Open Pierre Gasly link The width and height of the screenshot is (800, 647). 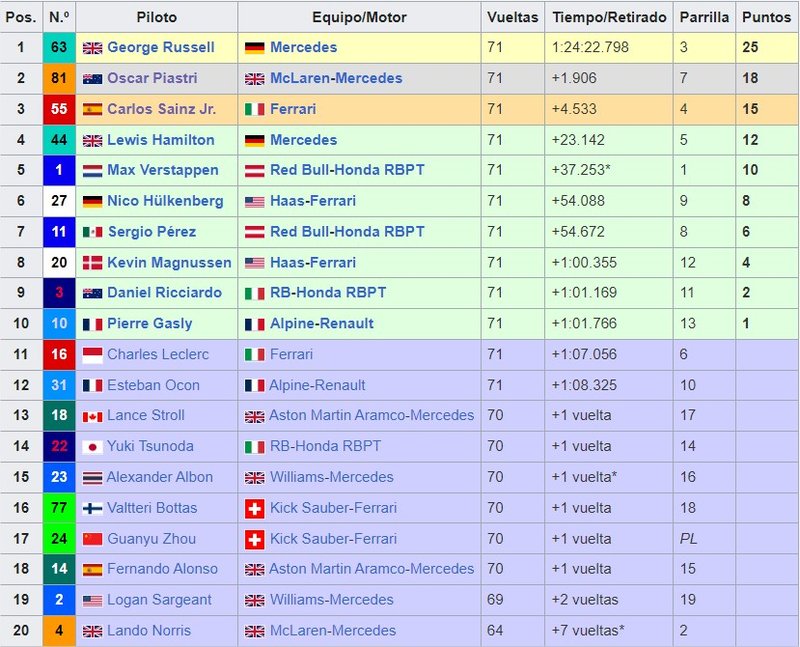(x=149, y=323)
